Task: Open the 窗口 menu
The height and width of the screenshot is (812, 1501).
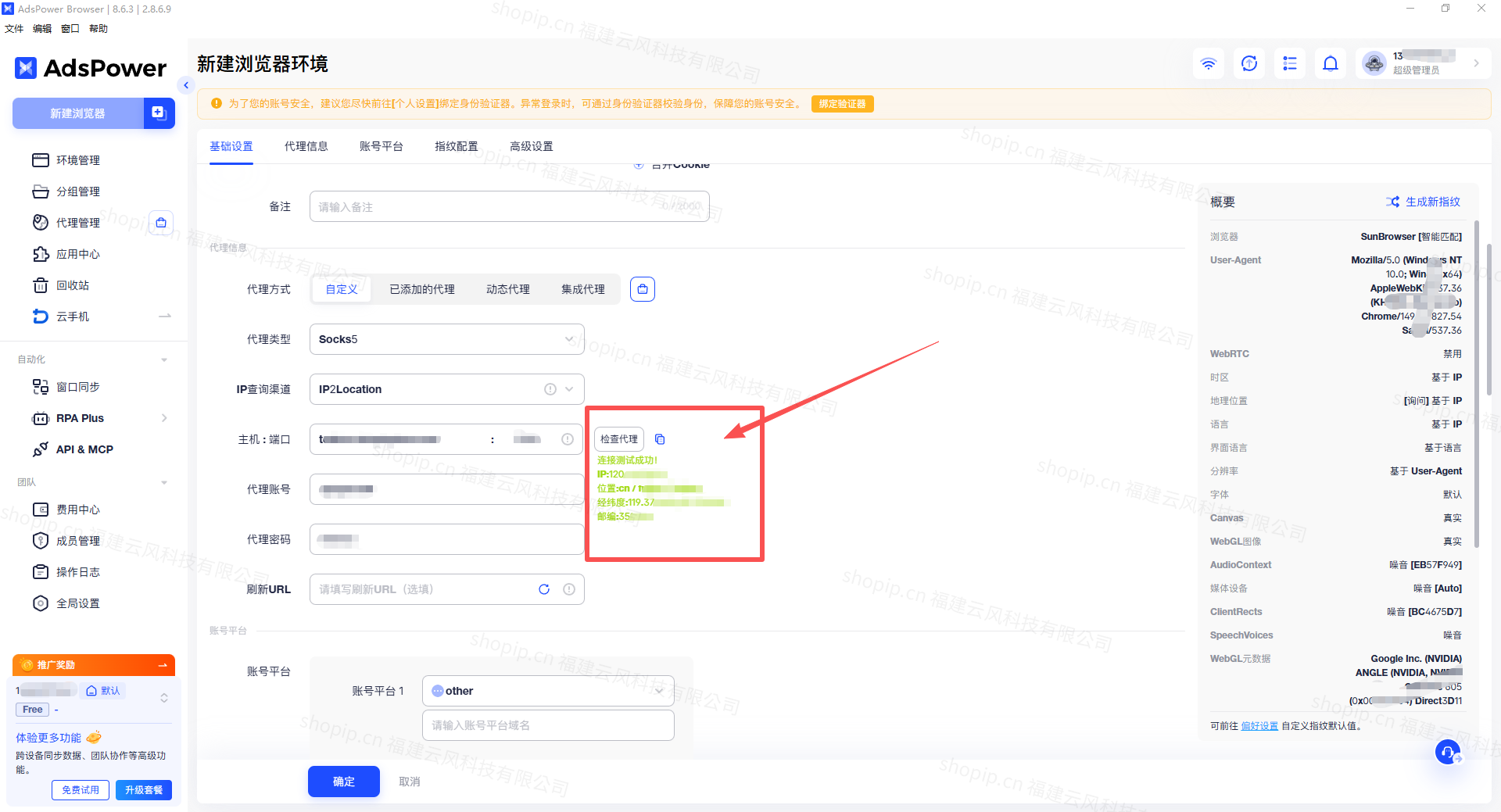Action: pos(70,29)
